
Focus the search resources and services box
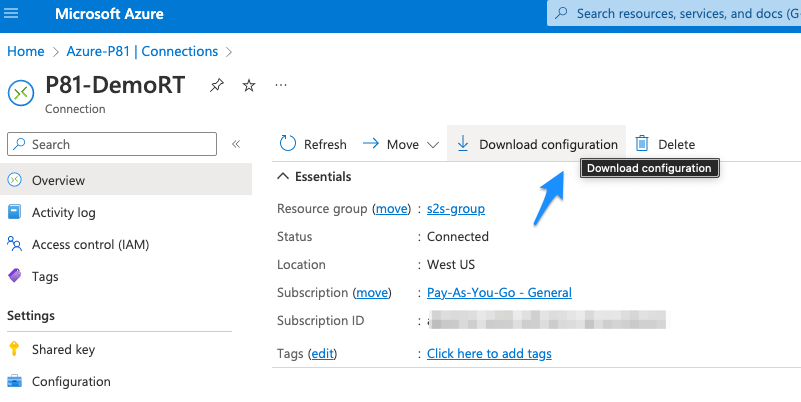pyautogui.click(x=674, y=14)
